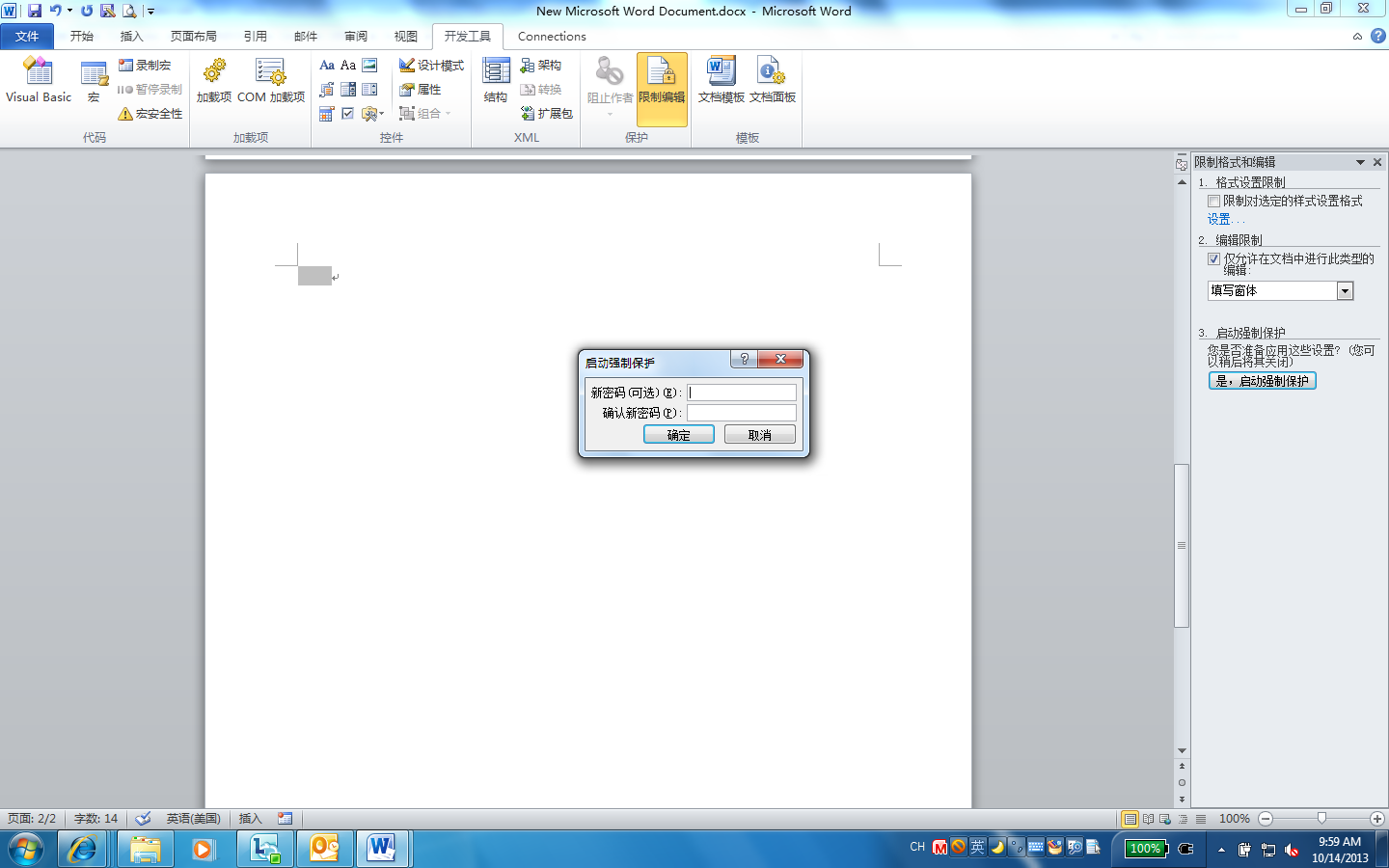The height and width of the screenshot is (868, 1389).
Task: Insert a check box content control
Action: (348, 113)
